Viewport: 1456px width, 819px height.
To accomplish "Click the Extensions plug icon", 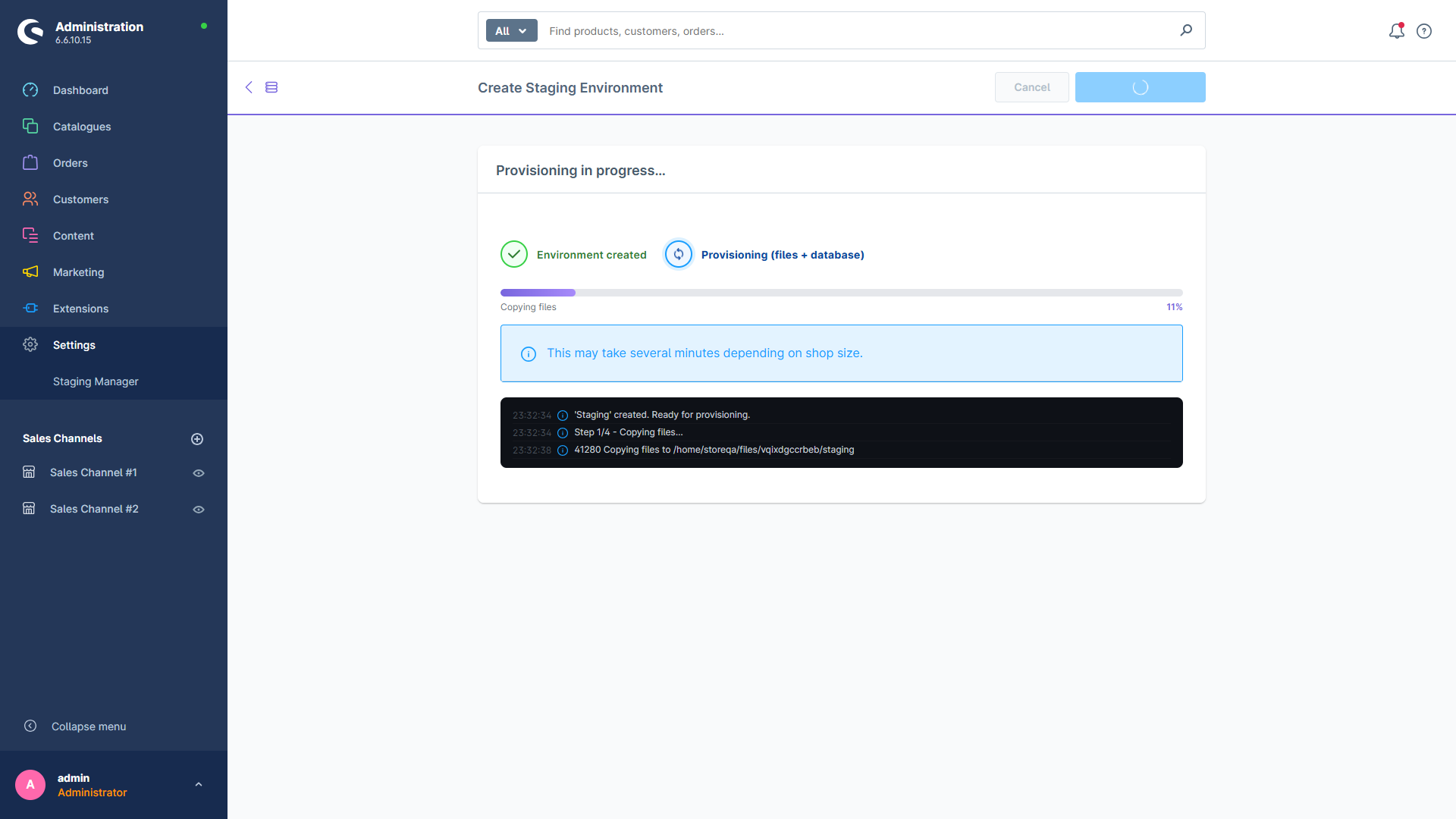I will coord(30,309).
